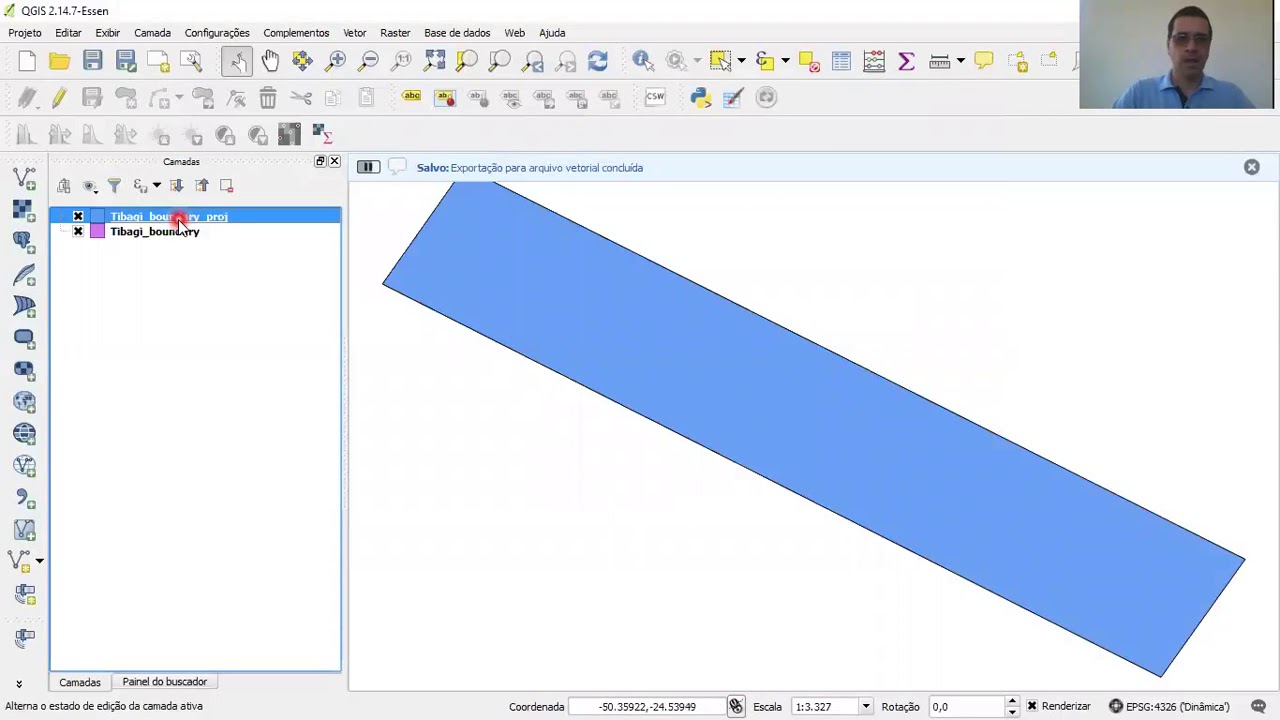Activate the Zoom Out magnifier tool

click(x=369, y=62)
